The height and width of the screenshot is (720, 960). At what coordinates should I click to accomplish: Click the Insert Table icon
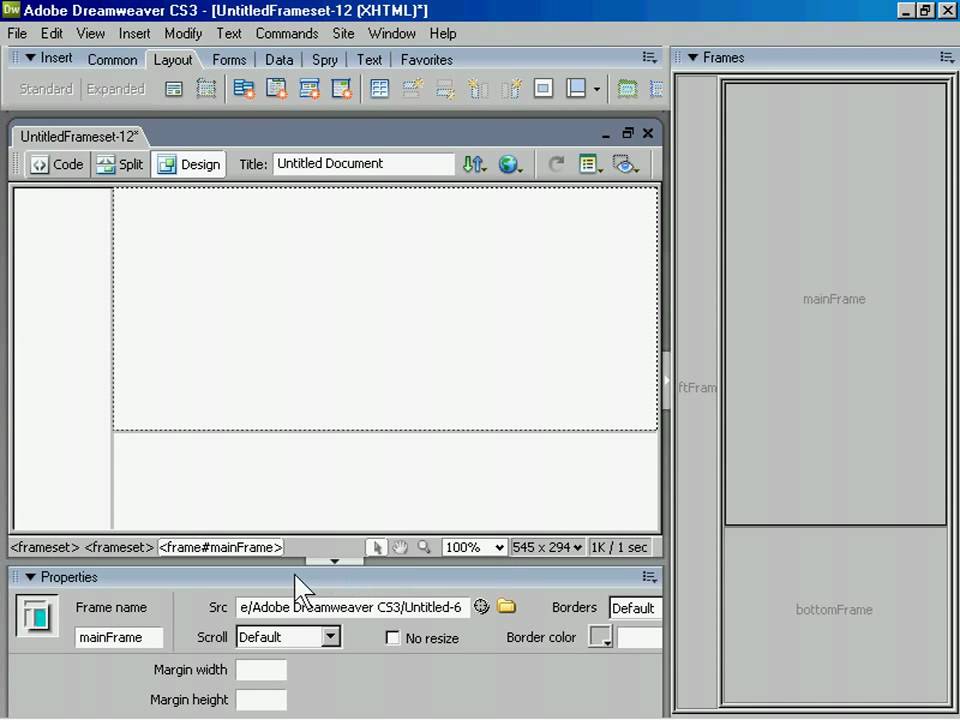[x=380, y=89]
